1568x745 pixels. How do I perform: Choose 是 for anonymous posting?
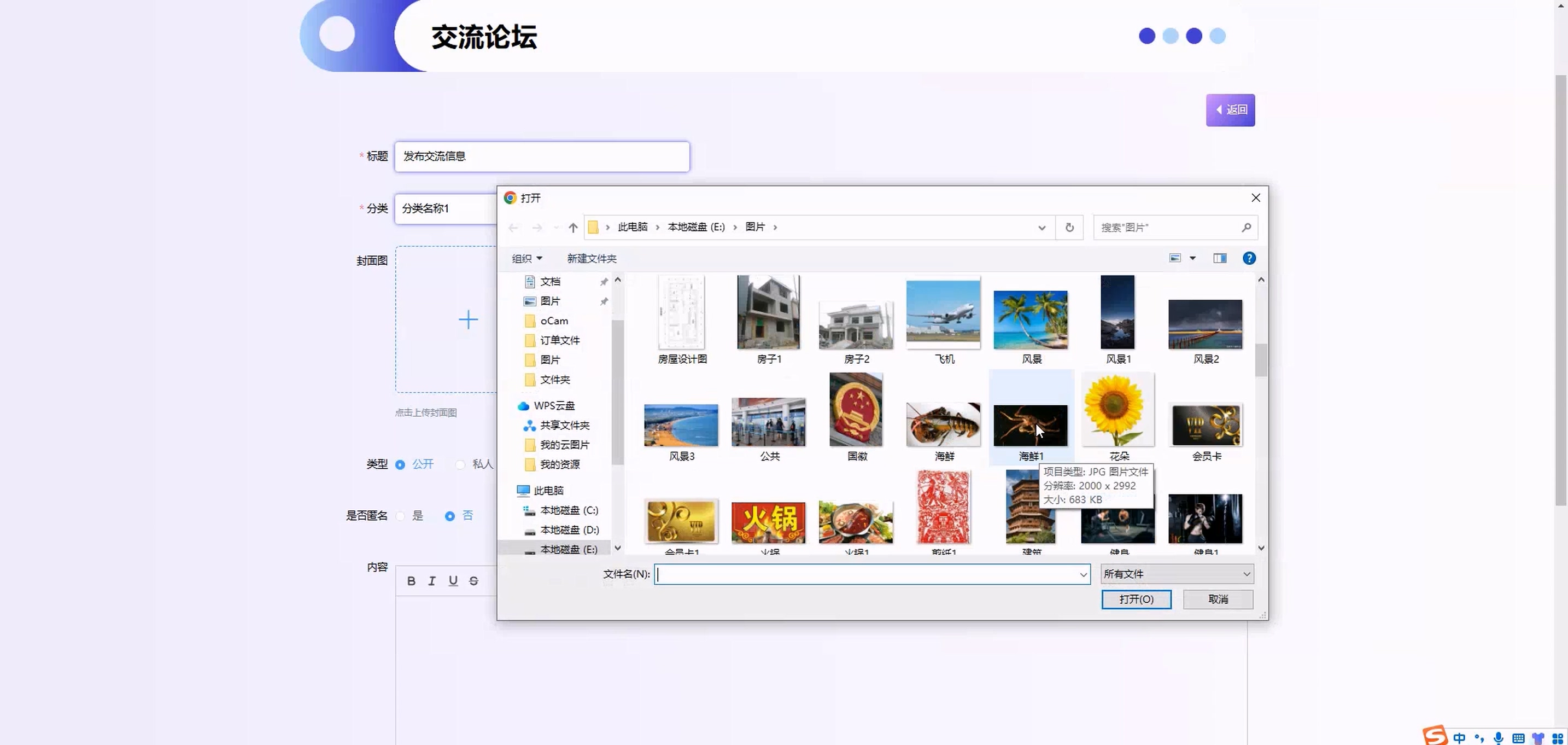pyautogui.click(x=401, y=516)
